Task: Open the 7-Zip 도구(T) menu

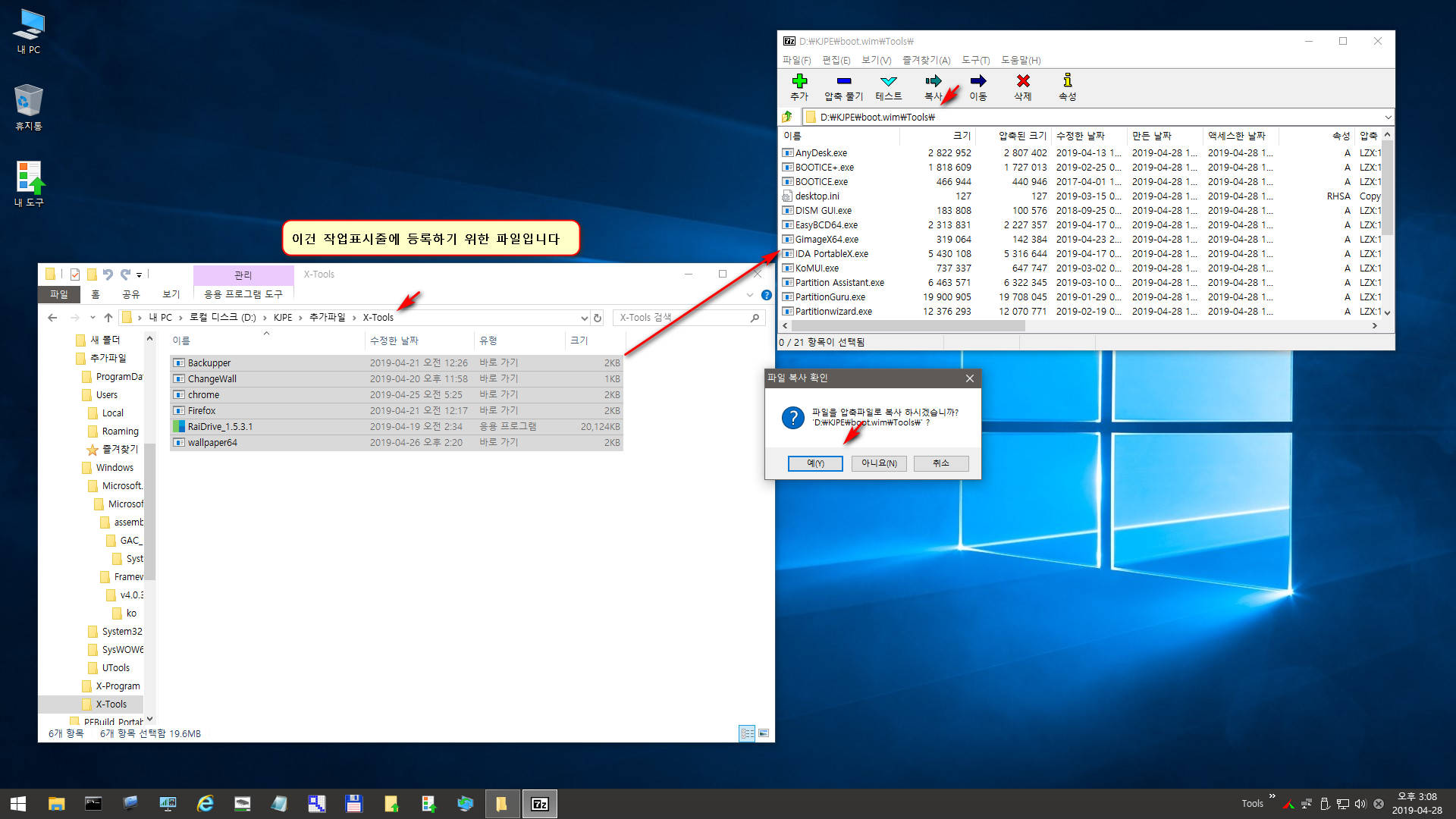Action: pyautogui.click(x=976, y=60)
